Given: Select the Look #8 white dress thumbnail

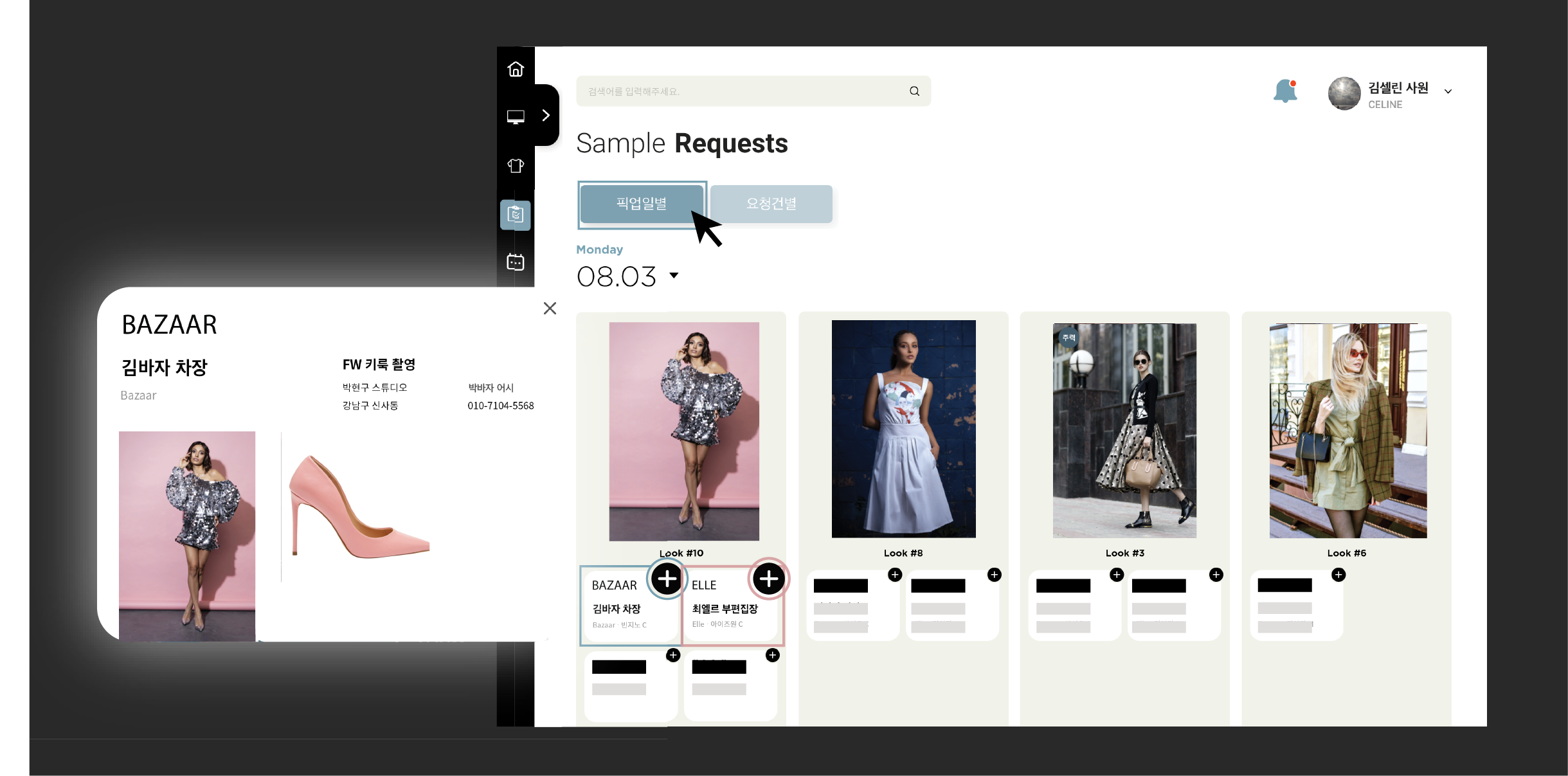Looking at the screenshot, I should (903, 429).
